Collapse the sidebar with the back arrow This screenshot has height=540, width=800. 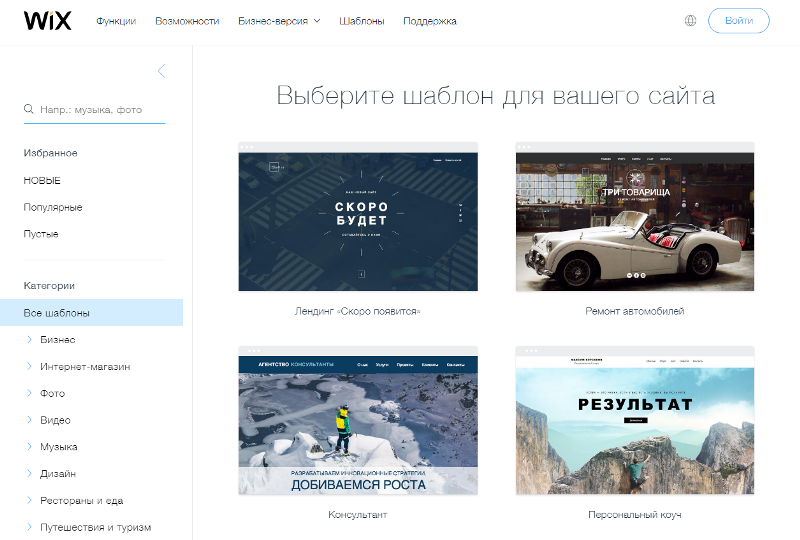coord(161,70)
